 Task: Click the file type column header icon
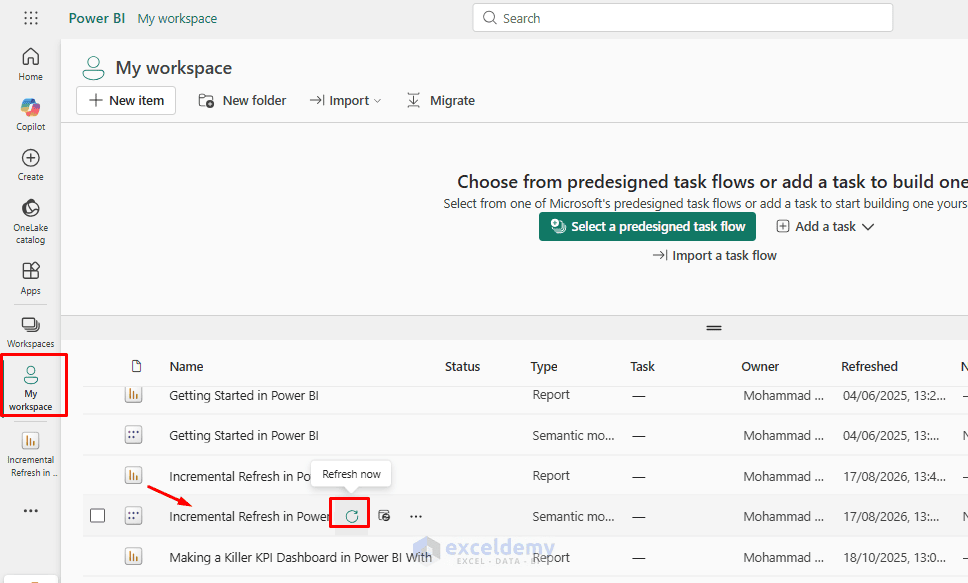coord(136,366)
